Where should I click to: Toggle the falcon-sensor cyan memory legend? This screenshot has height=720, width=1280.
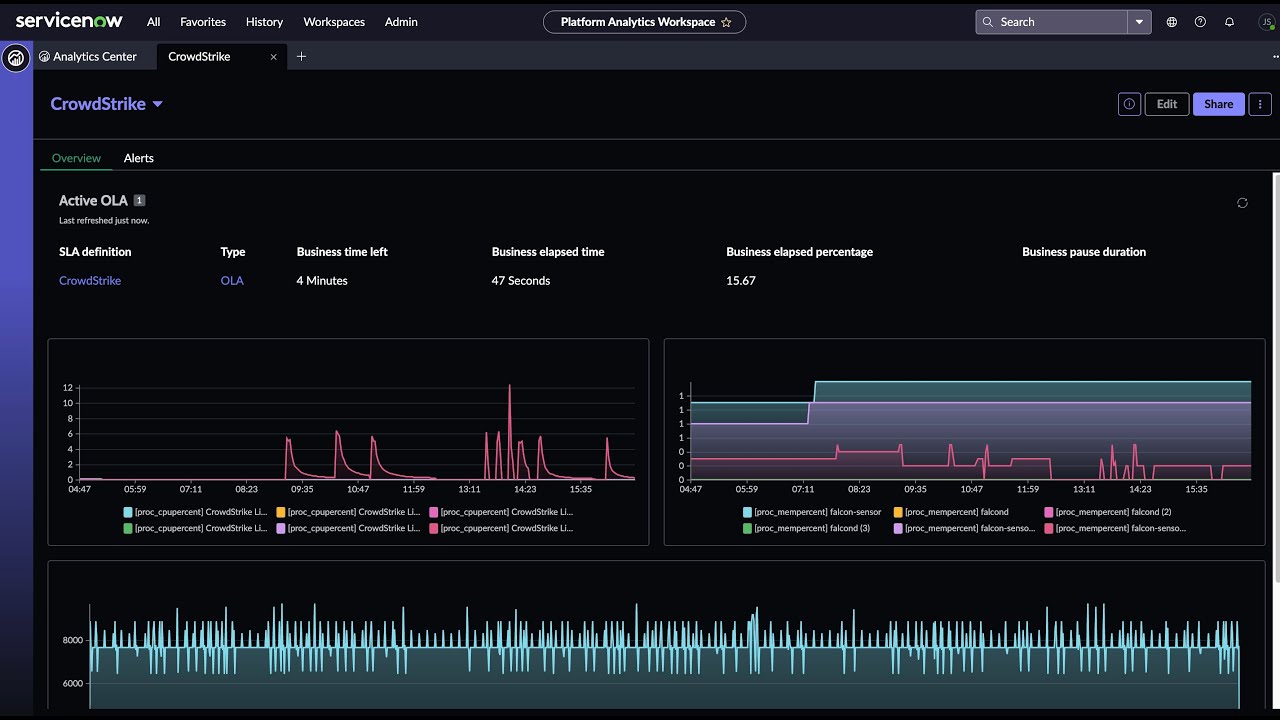pos(812,512)
